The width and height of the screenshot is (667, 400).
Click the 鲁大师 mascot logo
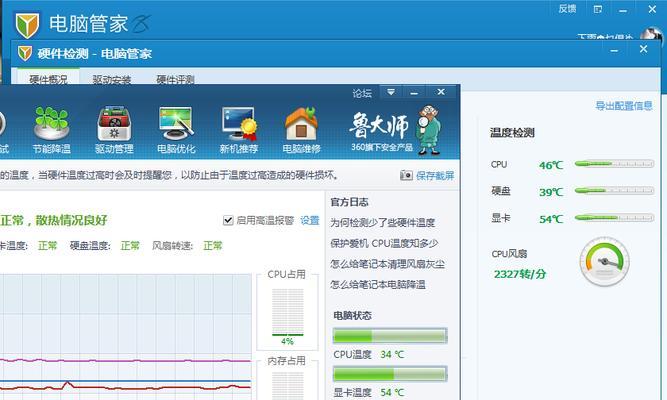(x=429, y=129)
